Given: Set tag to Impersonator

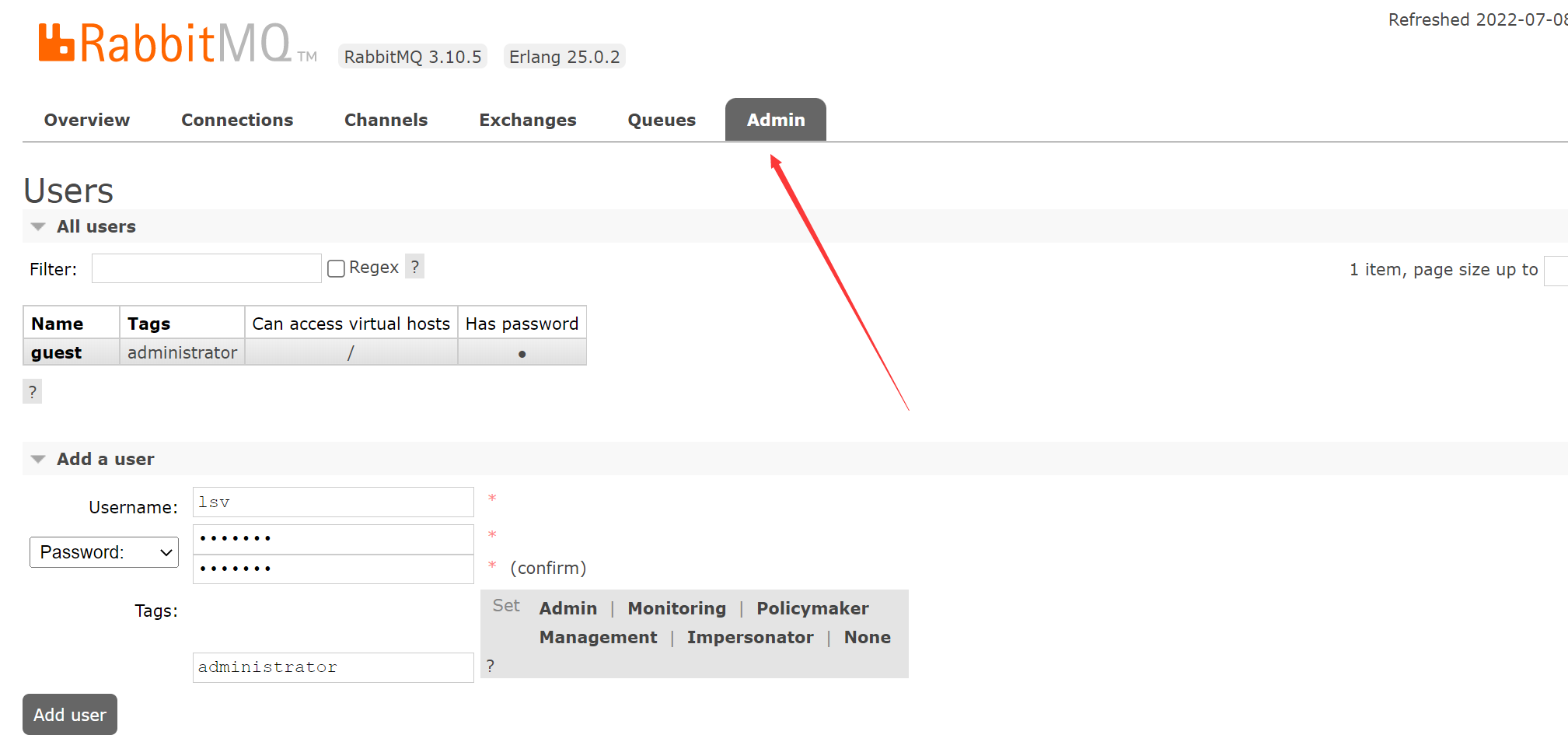Looking at the screenshot, I should (x=750, y=637).
